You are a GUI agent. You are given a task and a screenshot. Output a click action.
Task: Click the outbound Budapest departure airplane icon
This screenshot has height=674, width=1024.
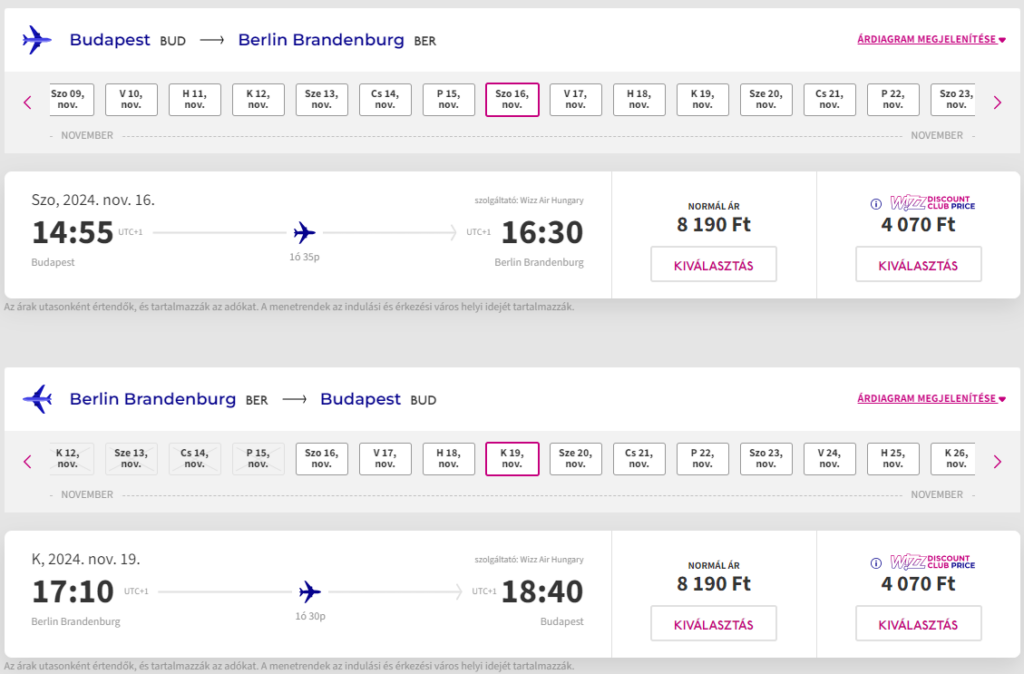click(x=37, y=40)
